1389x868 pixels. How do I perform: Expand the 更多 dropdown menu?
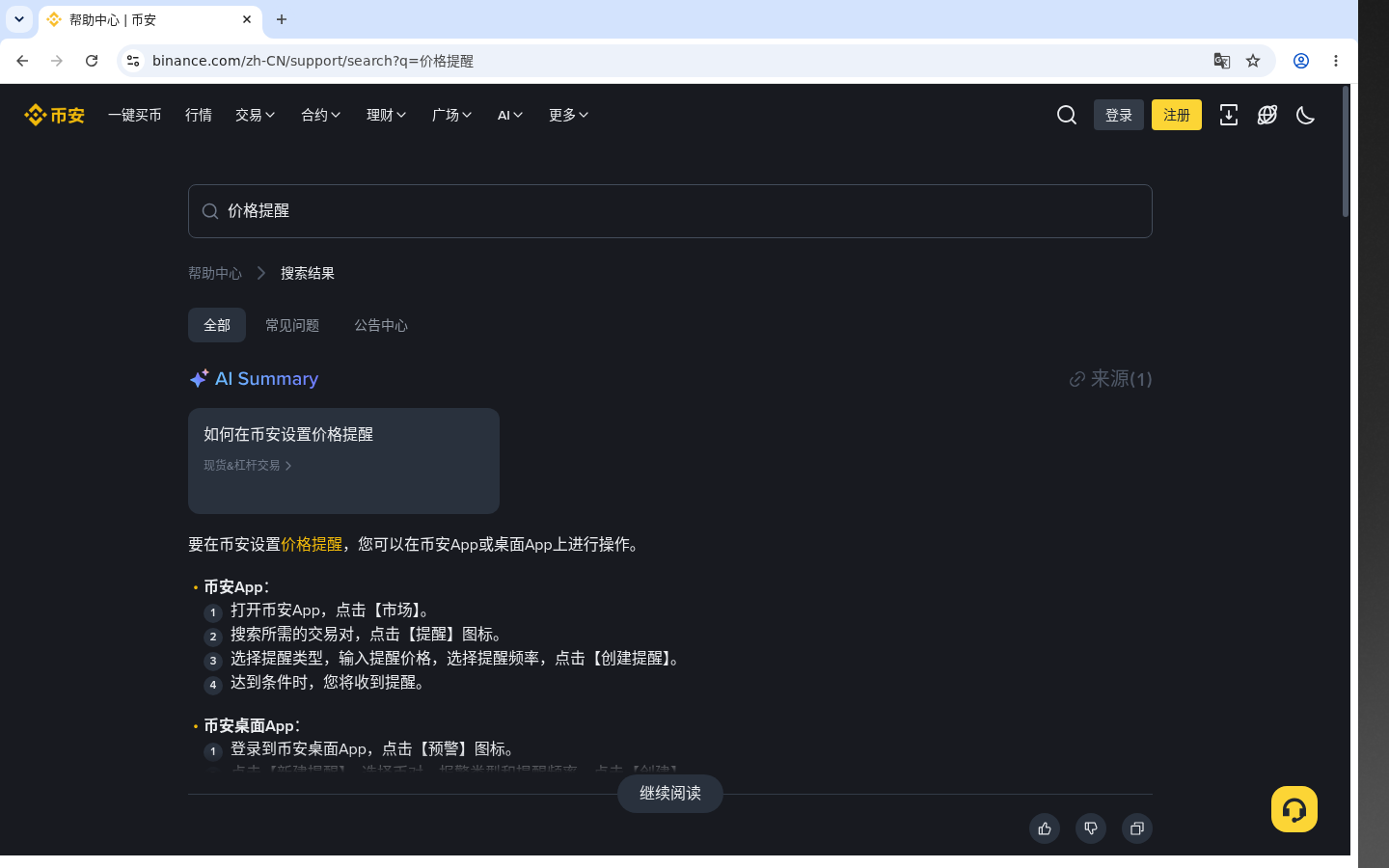(569, 115)
